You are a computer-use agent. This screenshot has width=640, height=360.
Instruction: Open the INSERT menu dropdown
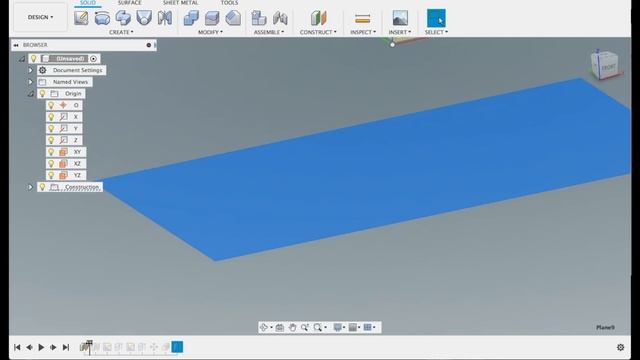tap(400, 32)
